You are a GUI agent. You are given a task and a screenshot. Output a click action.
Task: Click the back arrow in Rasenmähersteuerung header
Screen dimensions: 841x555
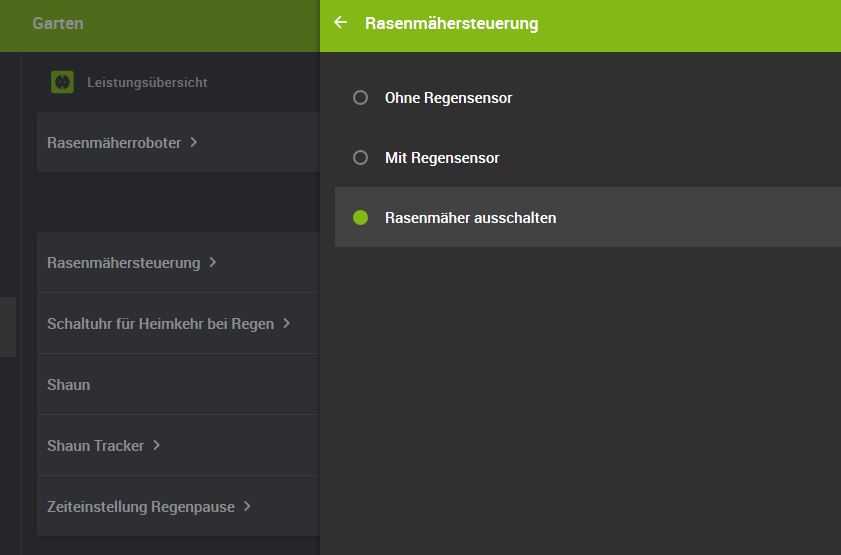point(341,22)
